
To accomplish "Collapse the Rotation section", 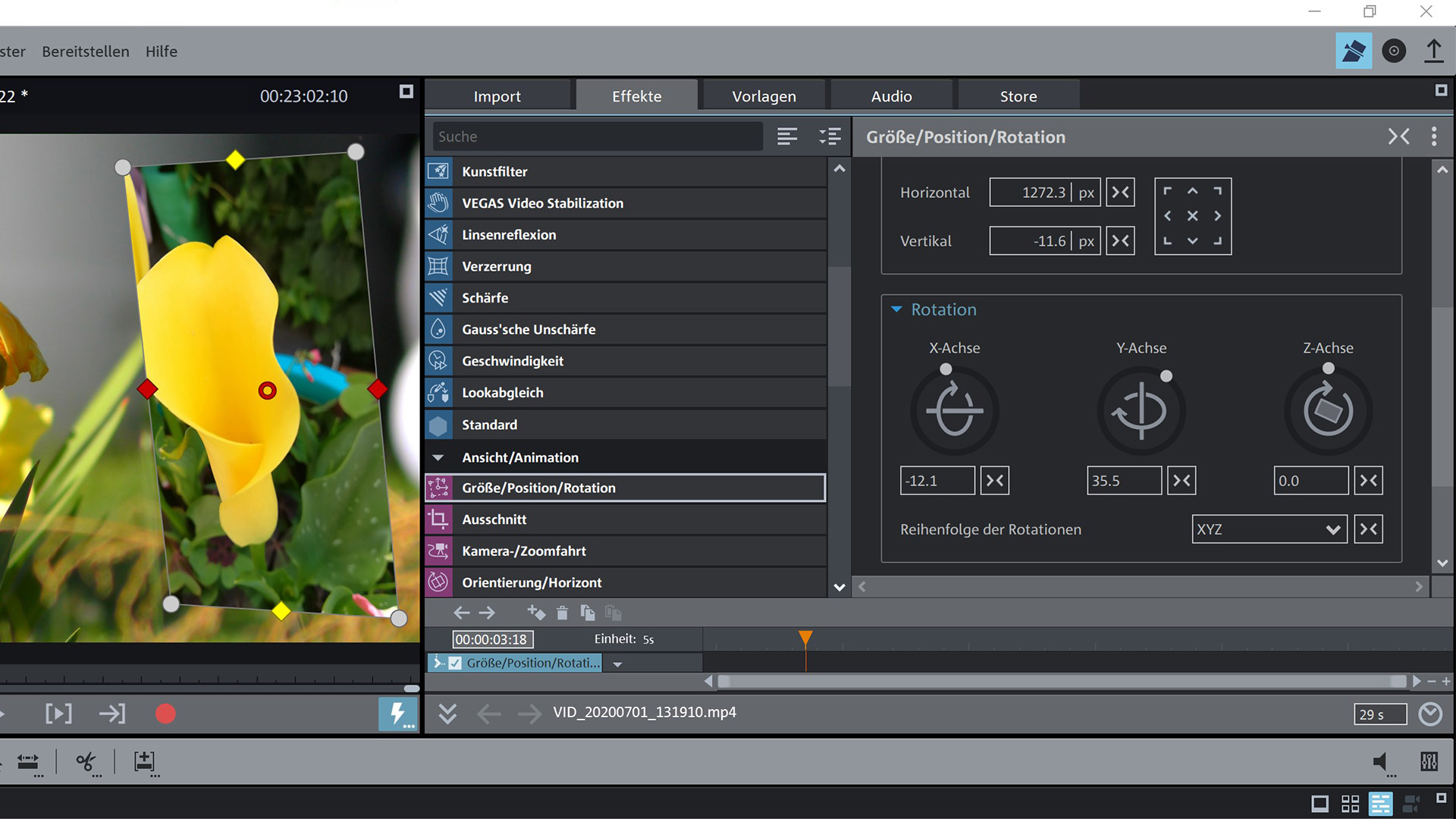I will point(896,309).
